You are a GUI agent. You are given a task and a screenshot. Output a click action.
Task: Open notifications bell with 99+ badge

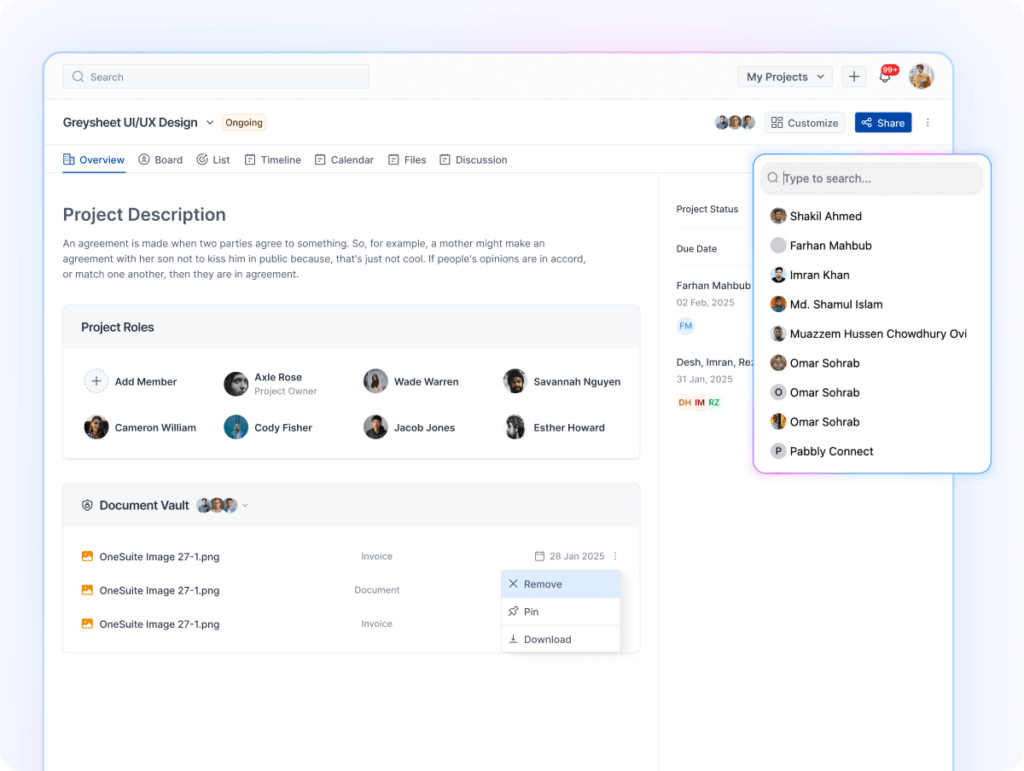(x=886, y=76)
